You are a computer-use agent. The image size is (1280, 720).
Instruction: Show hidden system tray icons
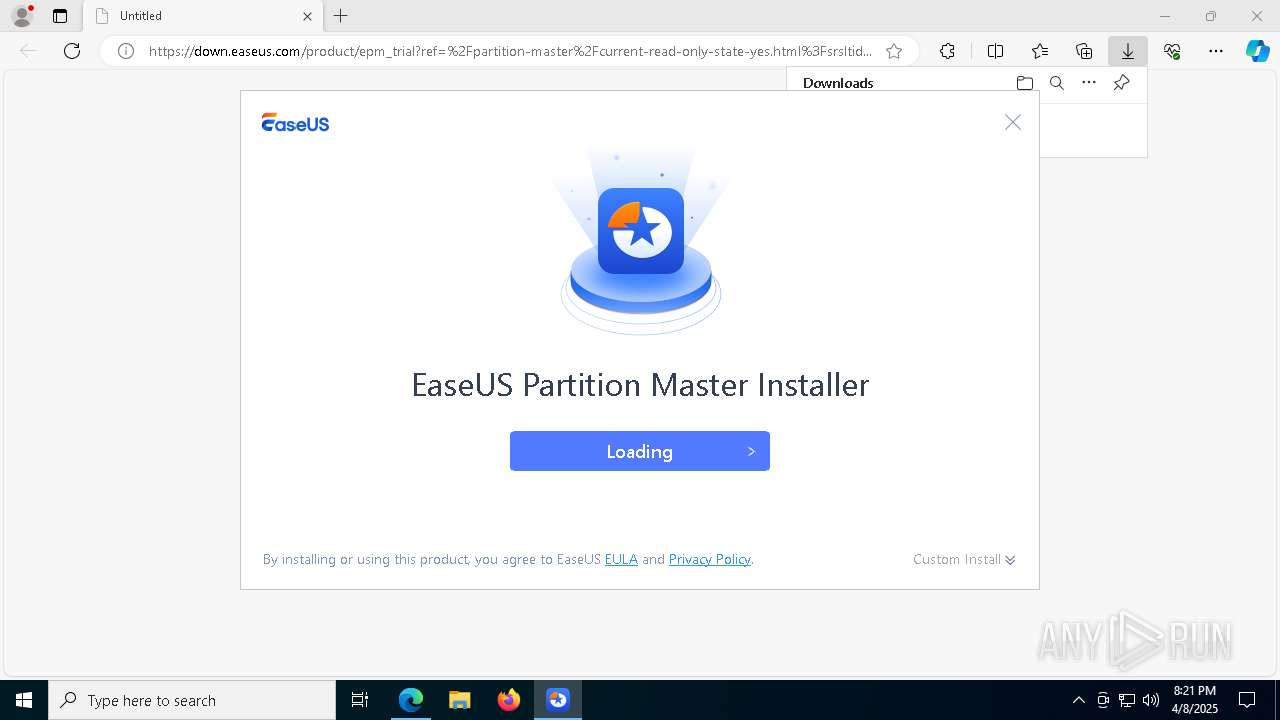[1079, 700]
